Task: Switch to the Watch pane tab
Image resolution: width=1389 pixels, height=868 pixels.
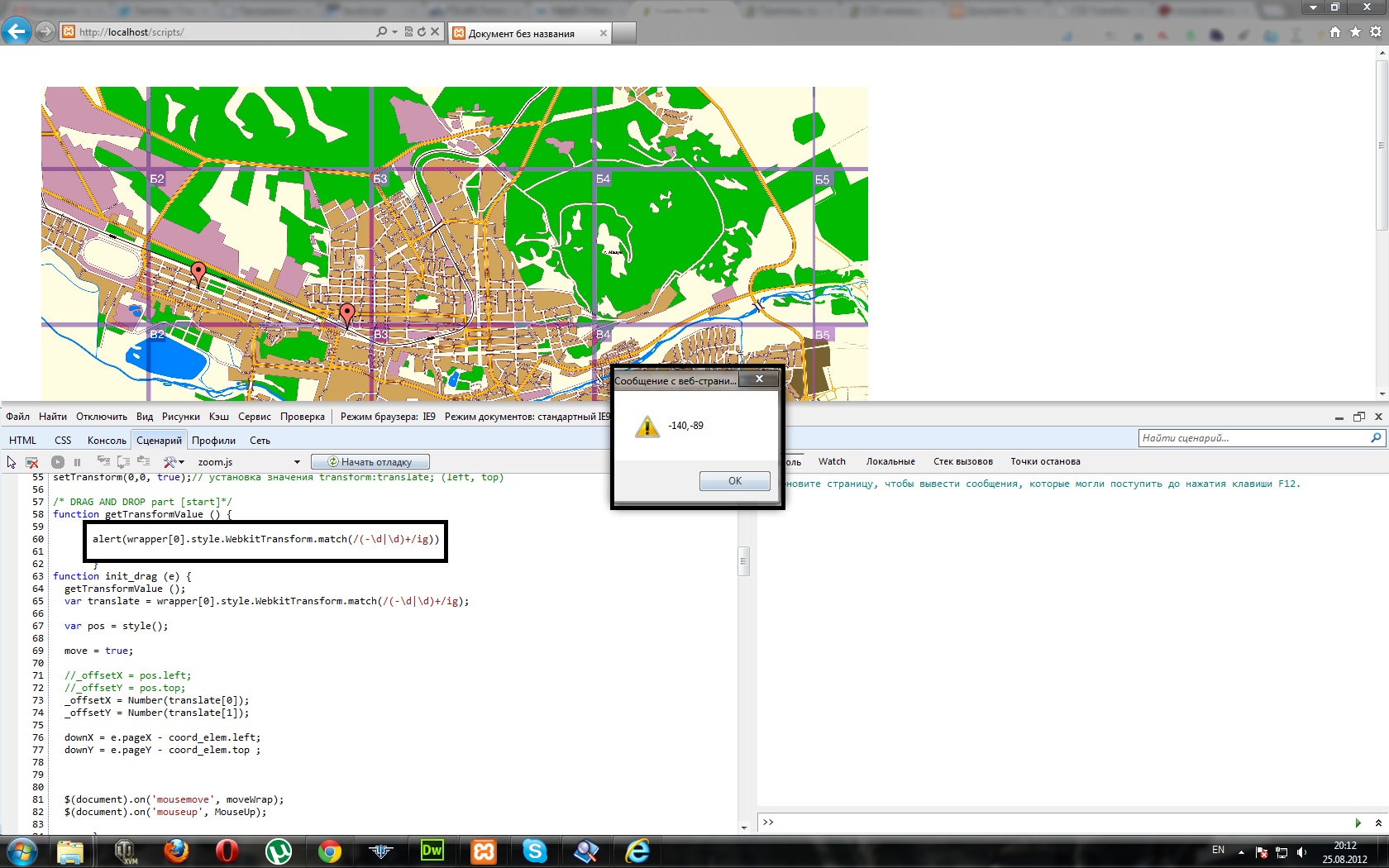Action: [x=832, y=462]
